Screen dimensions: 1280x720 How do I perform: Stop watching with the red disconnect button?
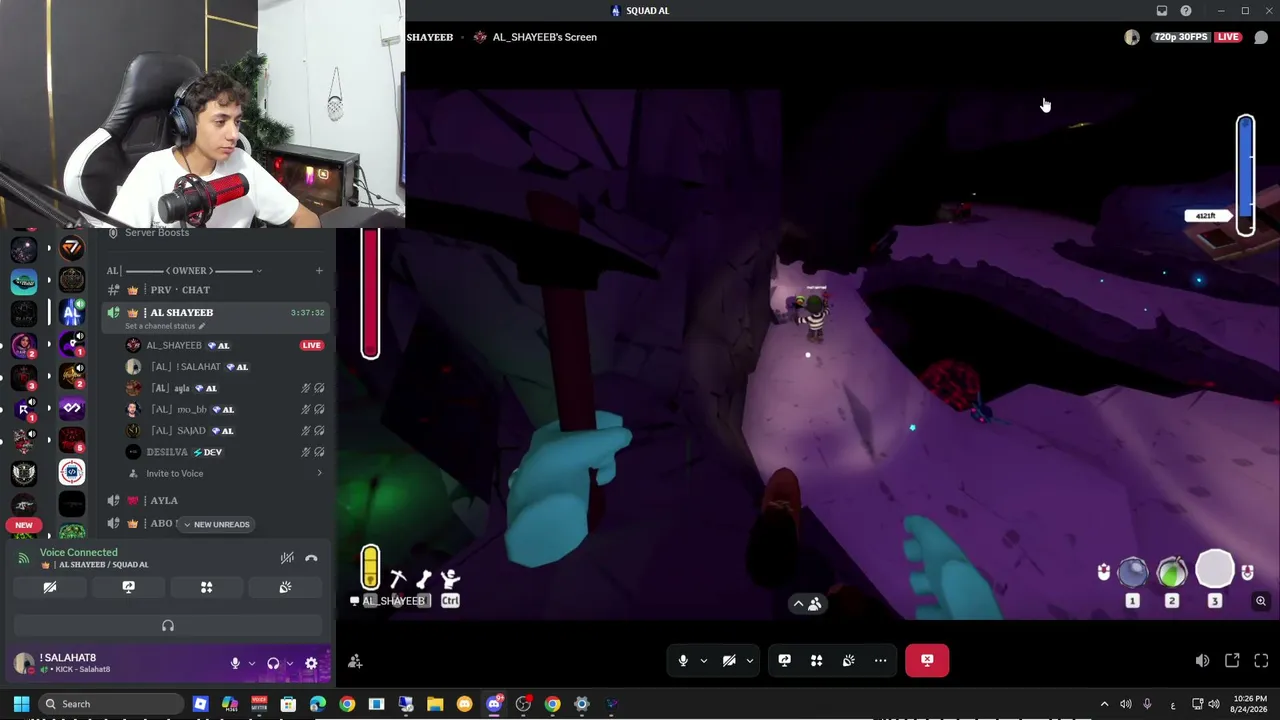tap(927, 660)
